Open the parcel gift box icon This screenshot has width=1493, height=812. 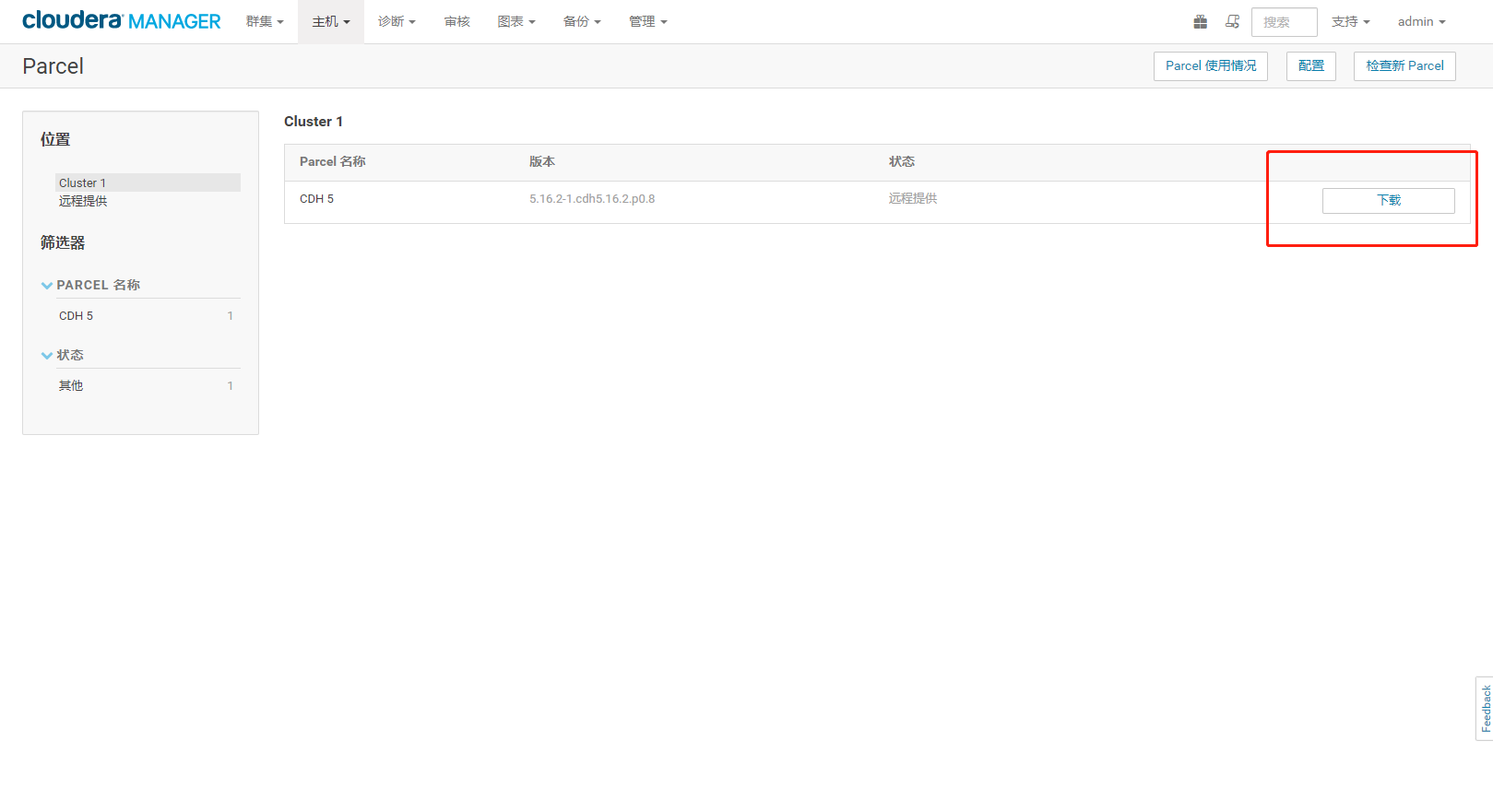pyautogui.click(x=1200, y=21)
